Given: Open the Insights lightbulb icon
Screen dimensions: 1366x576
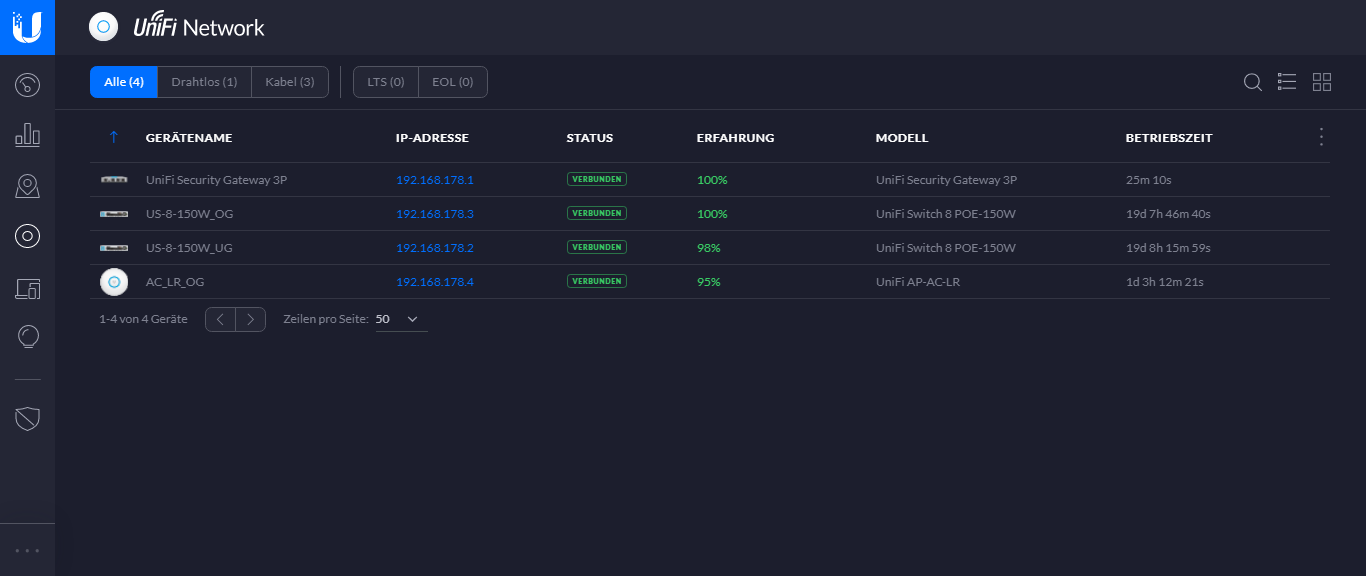Looking at the screenshot, I should [28, 337].
